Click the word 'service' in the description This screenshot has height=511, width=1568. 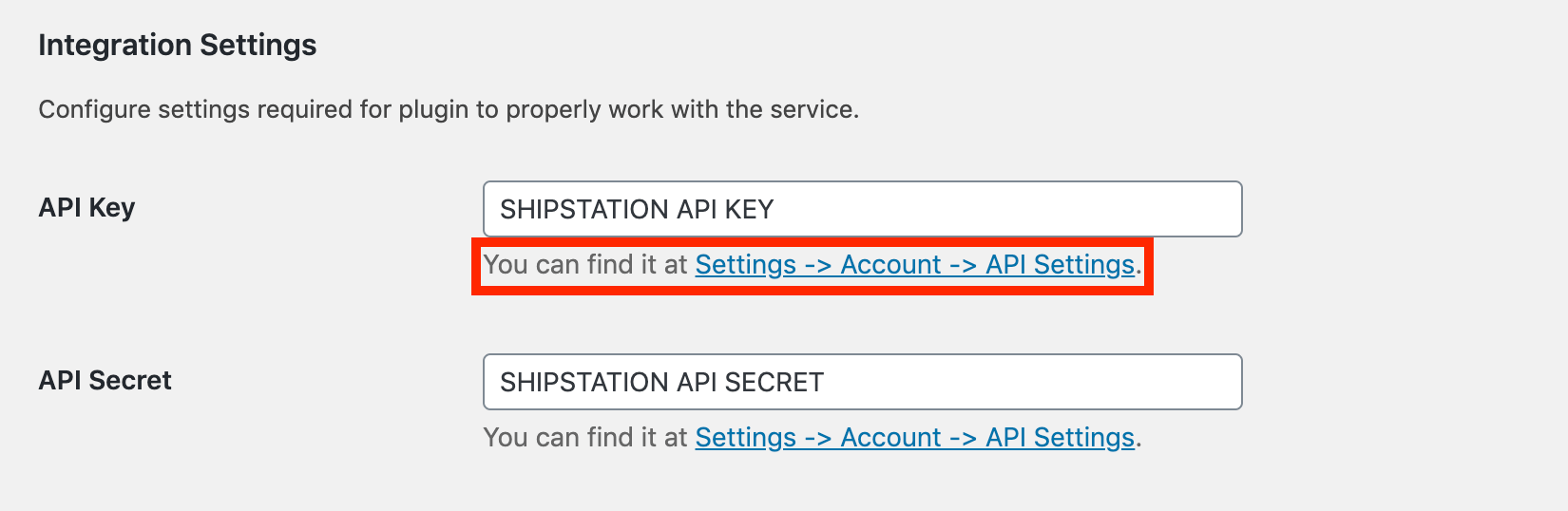(x=811, y=110)
